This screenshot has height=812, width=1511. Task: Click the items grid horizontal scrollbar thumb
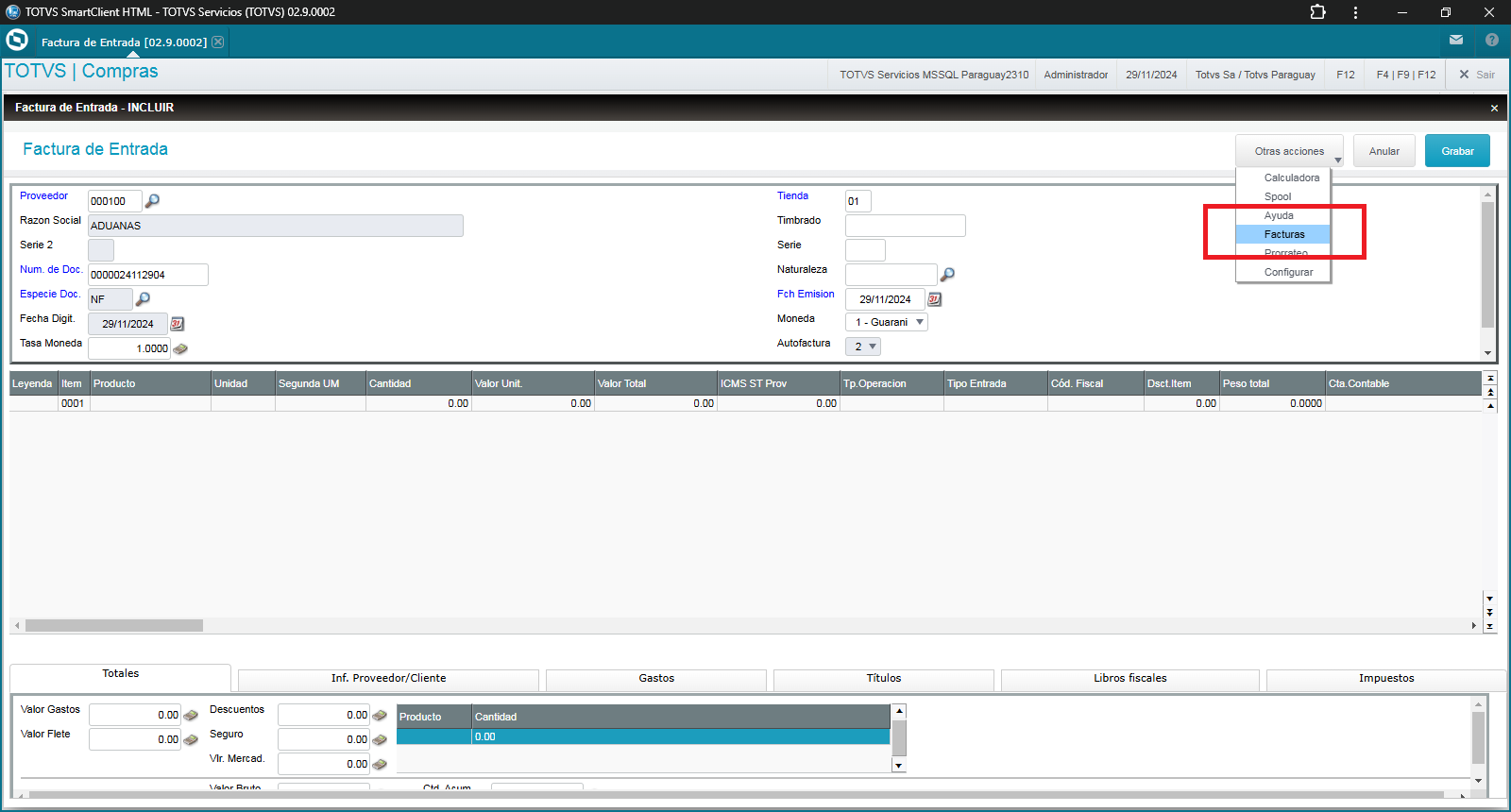coord(113,626)
